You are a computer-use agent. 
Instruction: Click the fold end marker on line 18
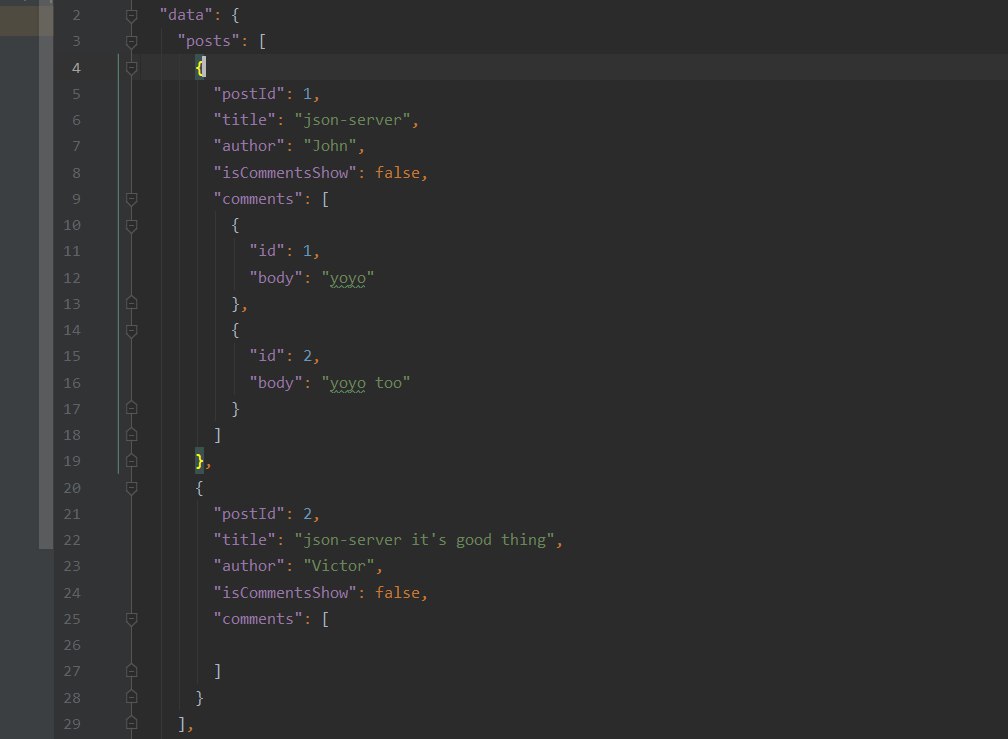131,435
